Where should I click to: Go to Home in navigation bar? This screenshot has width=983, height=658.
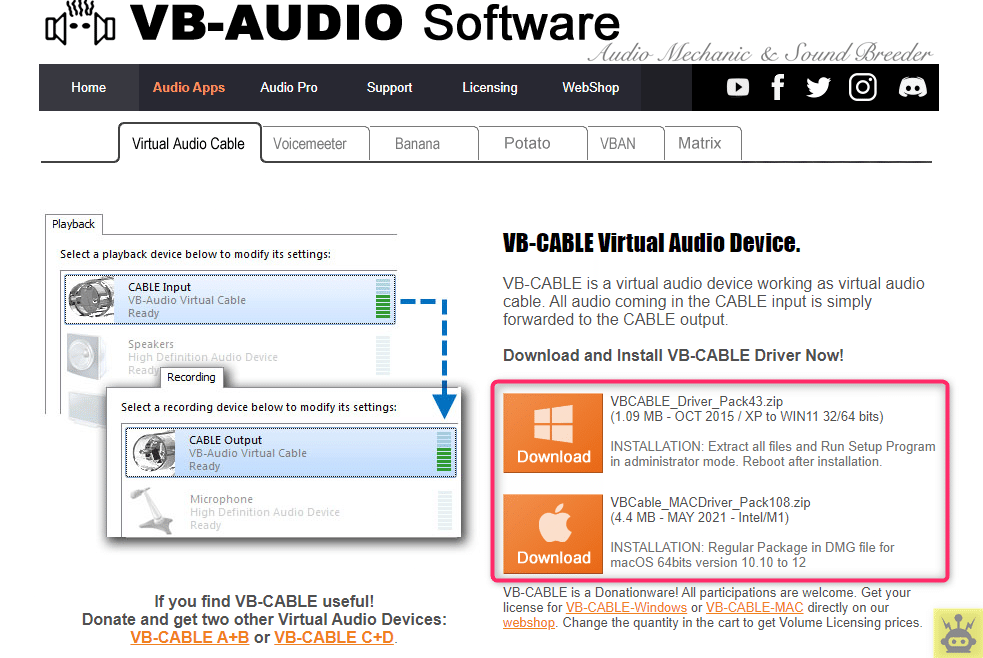tap(88, 88)
